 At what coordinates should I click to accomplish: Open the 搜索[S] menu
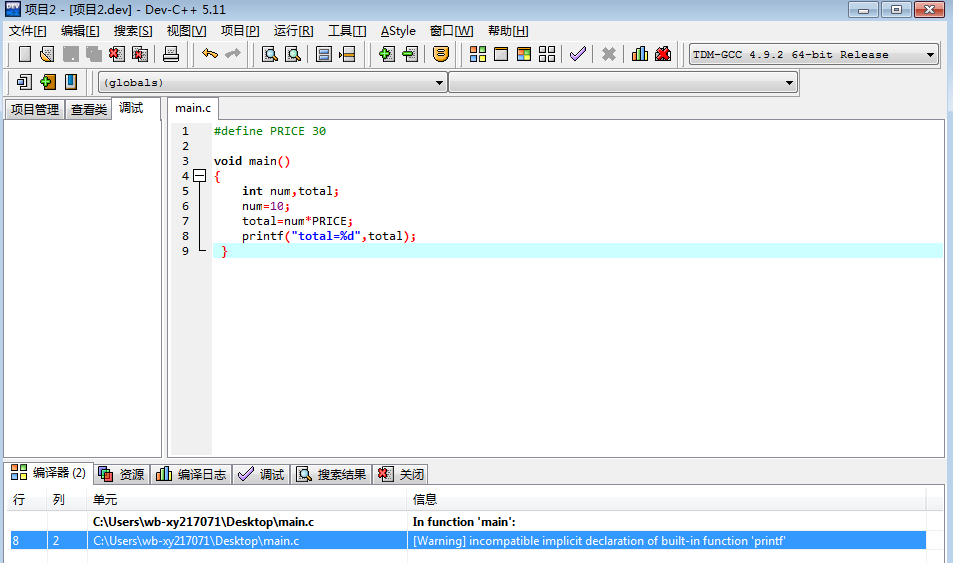[132, 31]
